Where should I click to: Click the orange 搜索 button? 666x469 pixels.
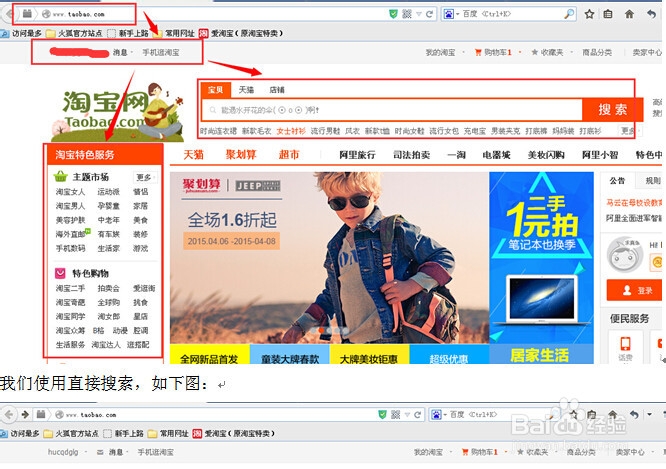coord(612,110)
